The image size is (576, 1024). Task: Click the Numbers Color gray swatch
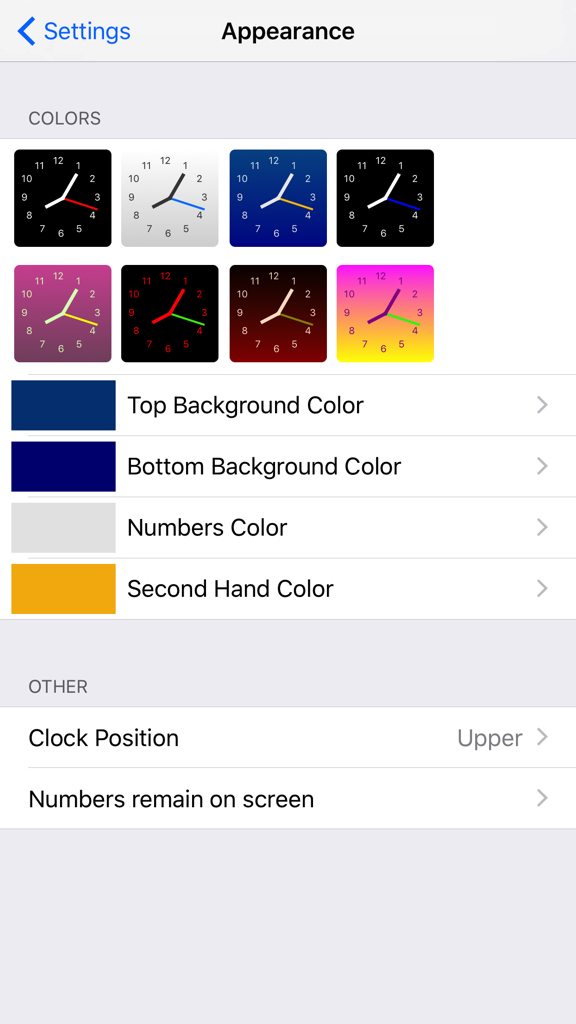(x=63, y=527)
